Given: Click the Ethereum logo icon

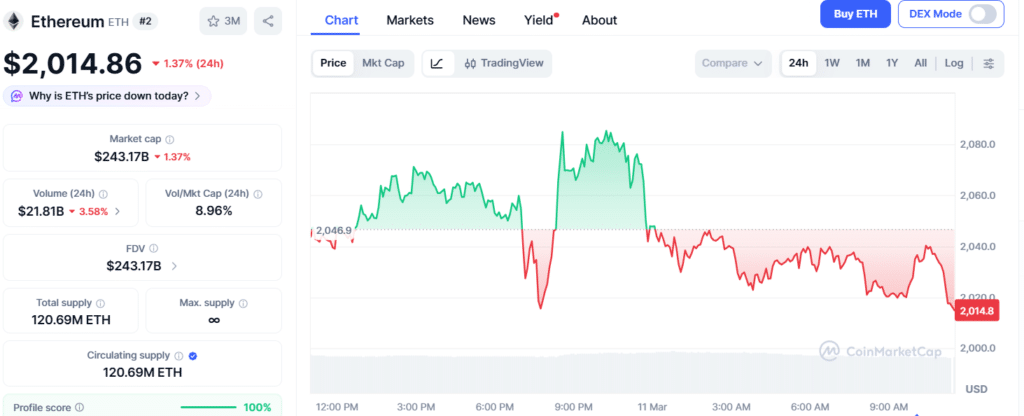Looking at the screenshot, I should [x=14, y=20].
